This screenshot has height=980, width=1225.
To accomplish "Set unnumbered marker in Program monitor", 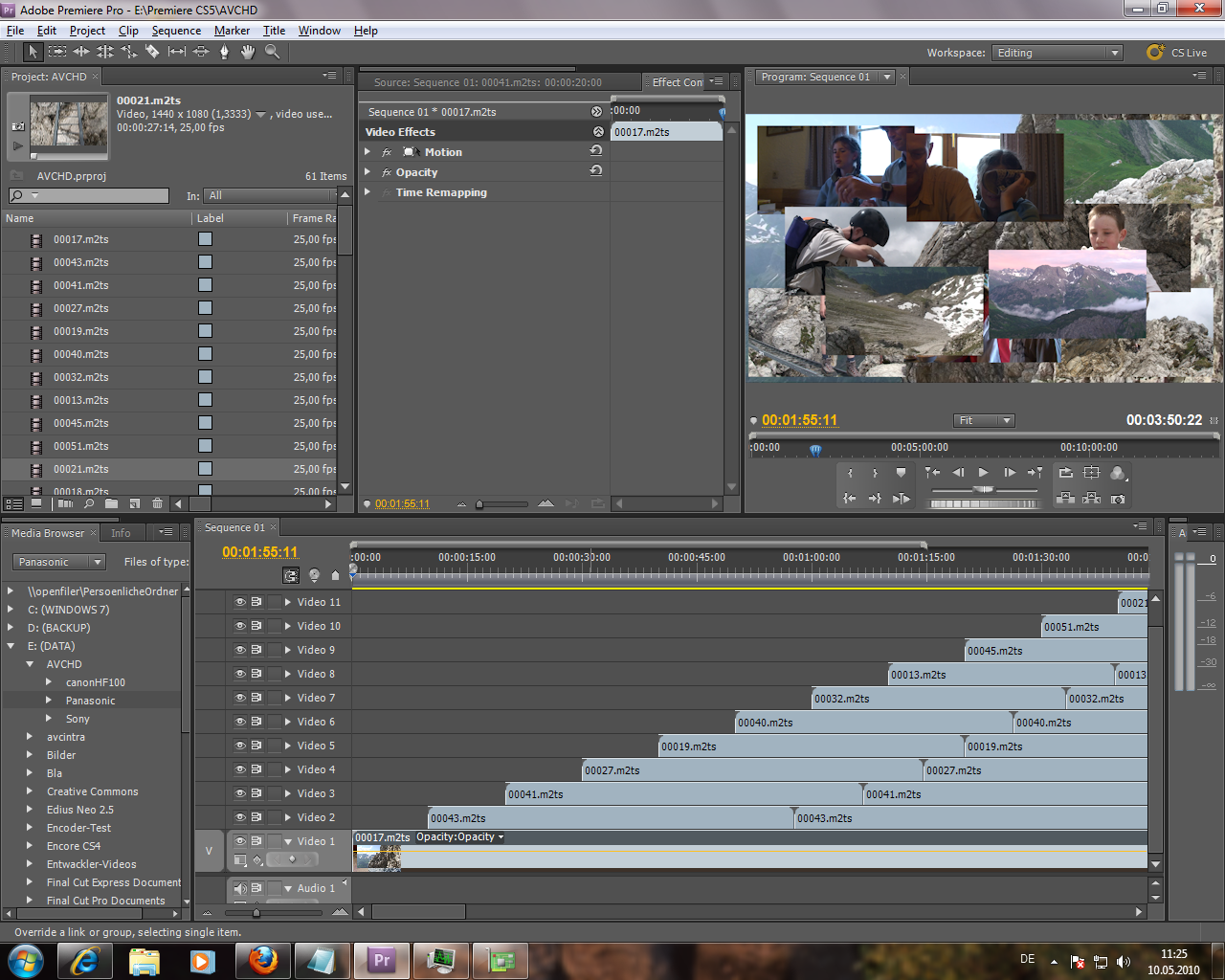I will 901,473.
